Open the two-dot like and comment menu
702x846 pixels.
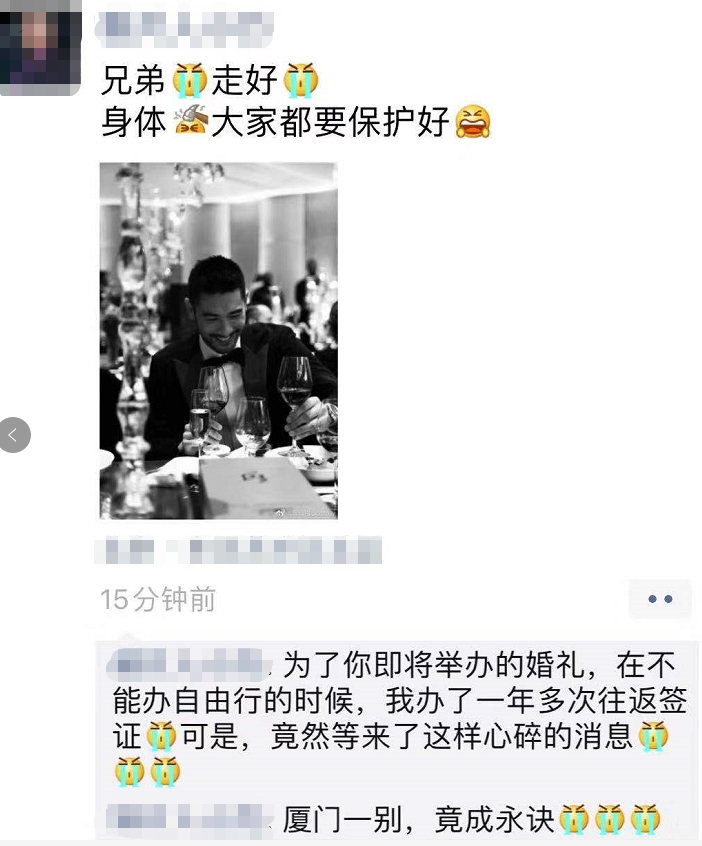point(660,599)
